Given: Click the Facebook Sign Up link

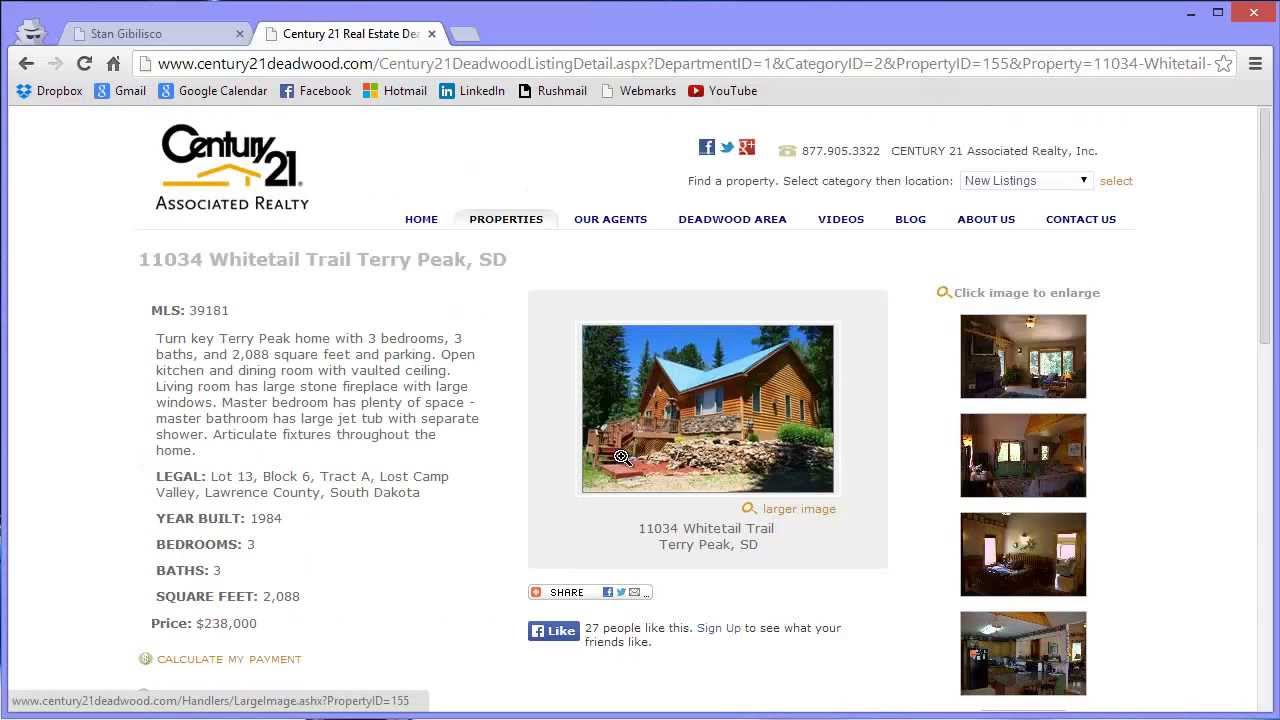Looking at the screenshot, I should [719, 628].
